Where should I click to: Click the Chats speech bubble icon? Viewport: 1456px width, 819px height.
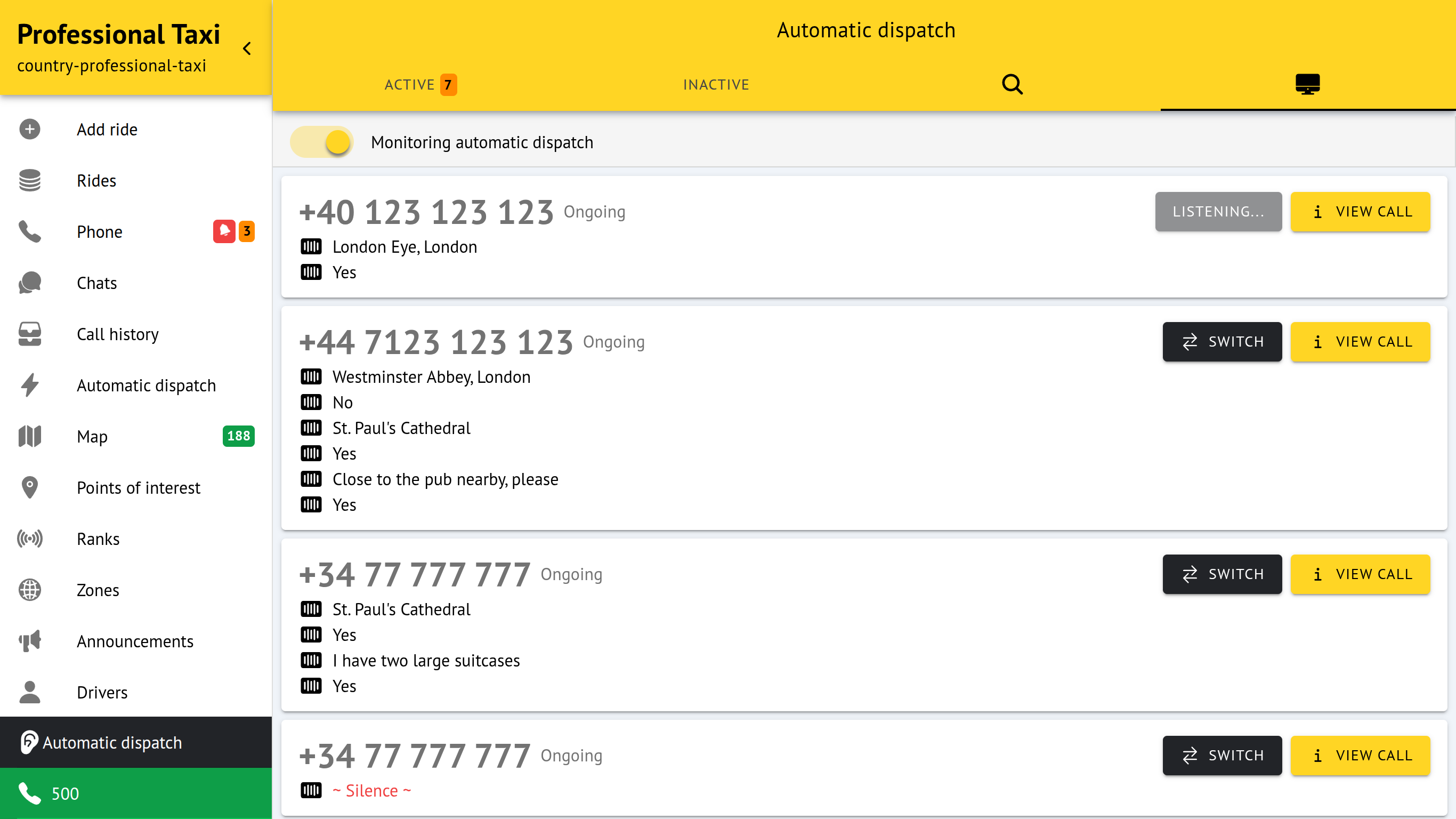29,283
